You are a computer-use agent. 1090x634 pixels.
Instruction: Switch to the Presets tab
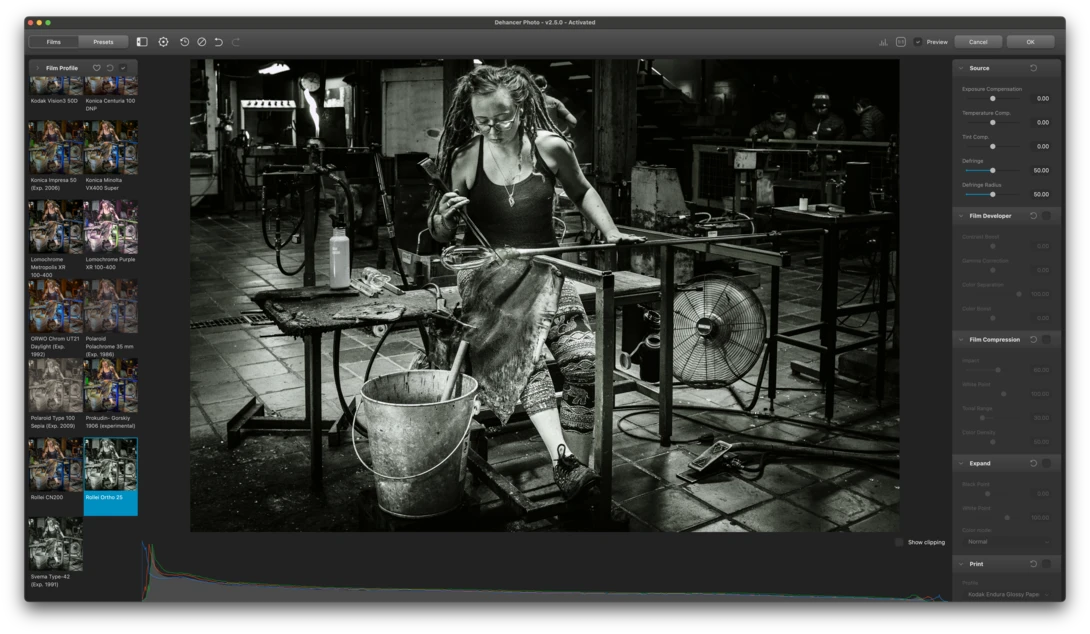coord(104,42)
